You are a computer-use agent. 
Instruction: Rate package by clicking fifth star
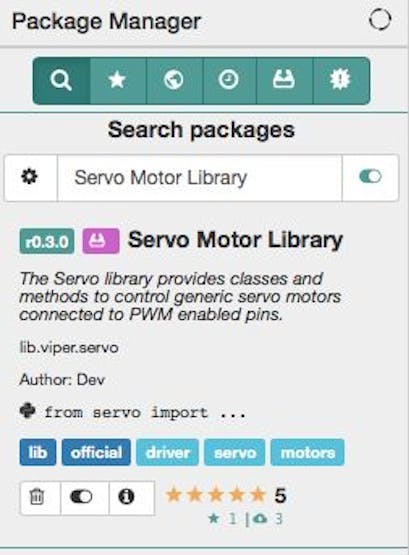(x=257, y=494)
